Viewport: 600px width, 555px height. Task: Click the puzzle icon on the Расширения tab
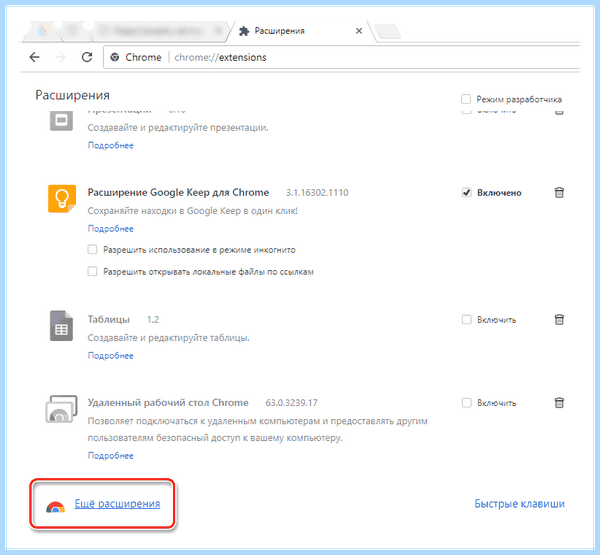244,31
